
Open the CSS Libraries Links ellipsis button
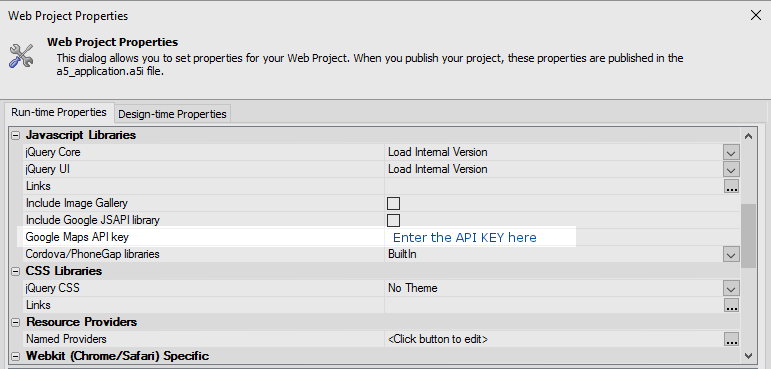731,305
